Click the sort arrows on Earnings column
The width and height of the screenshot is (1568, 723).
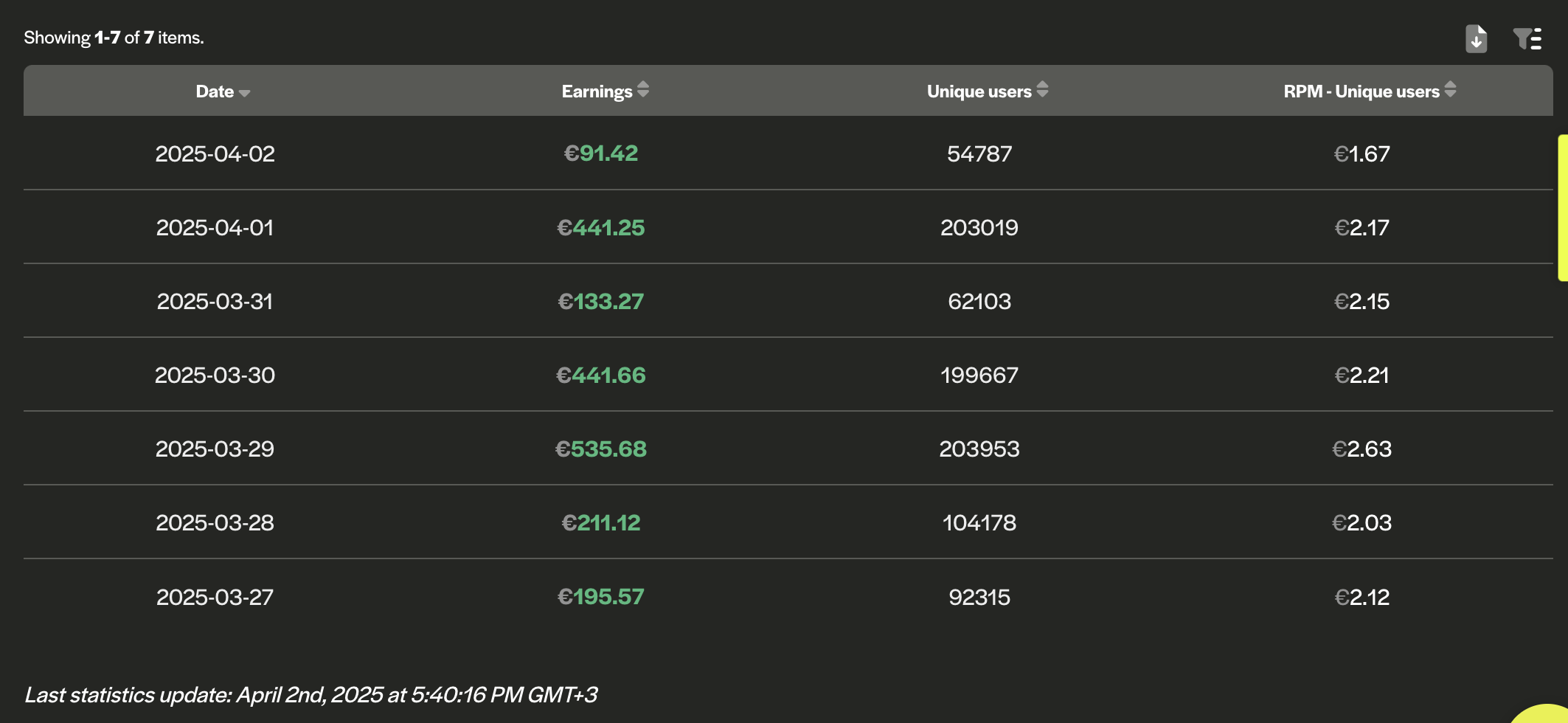tap(643, 89)
